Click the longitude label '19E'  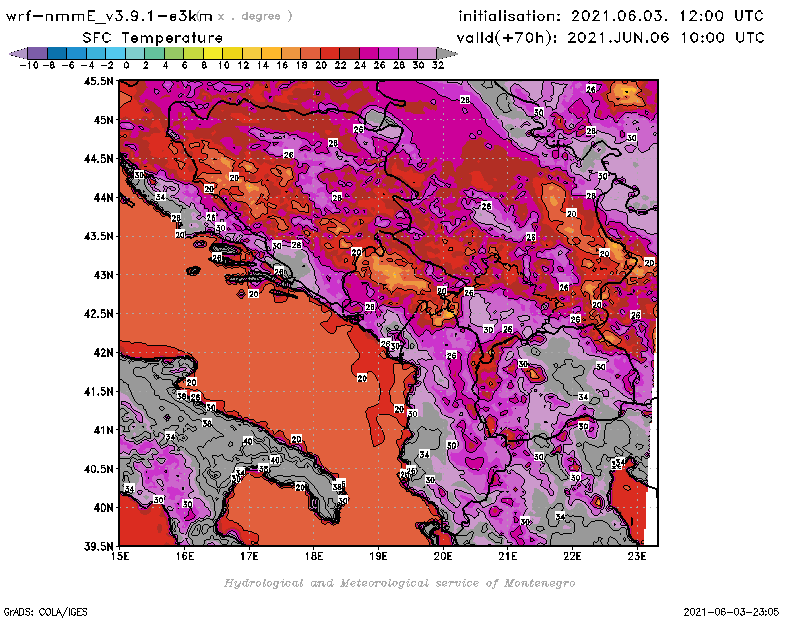click(x=378, y=556)
